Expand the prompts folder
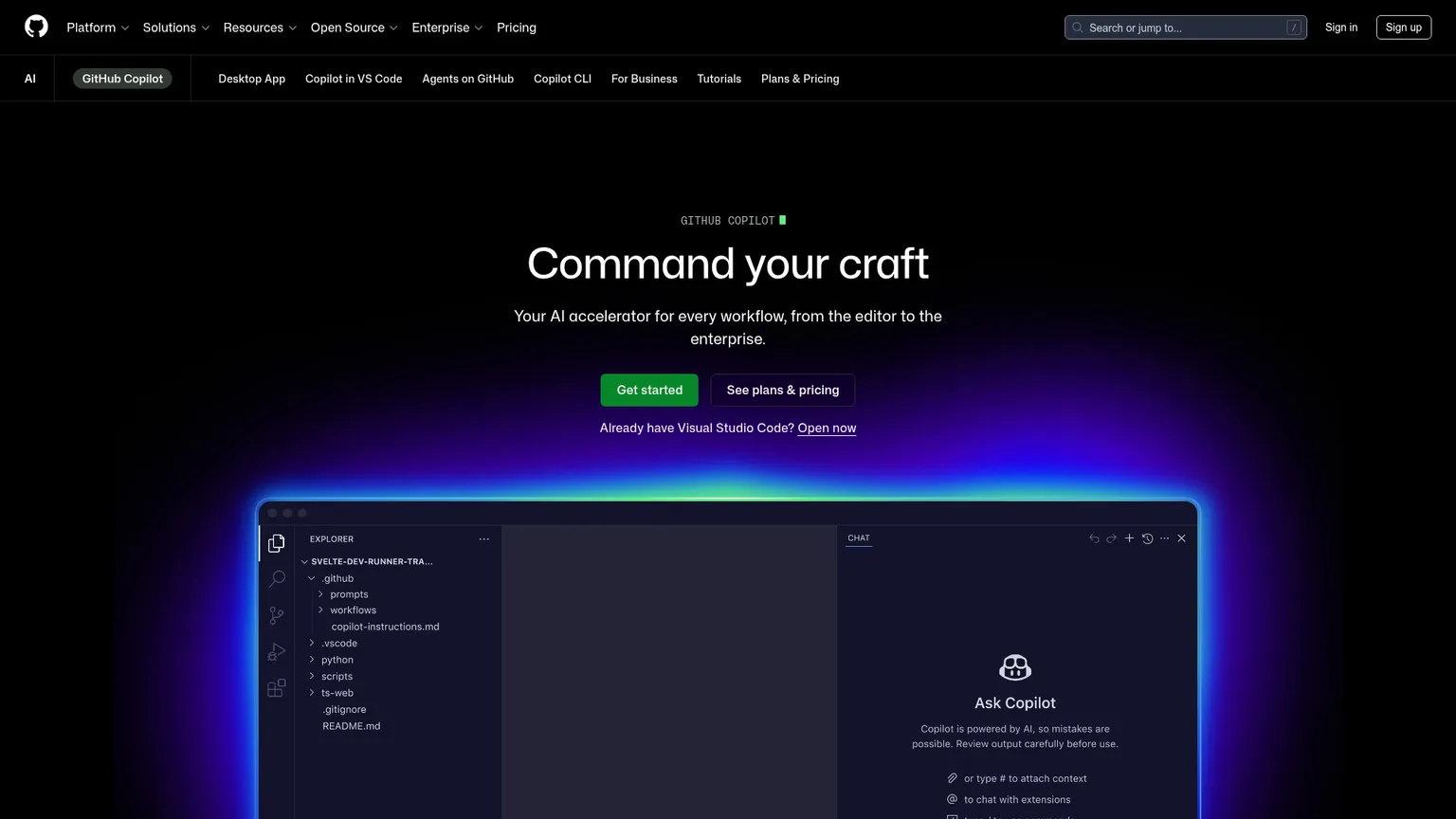1456x819 pixels. tap(320, 594)
